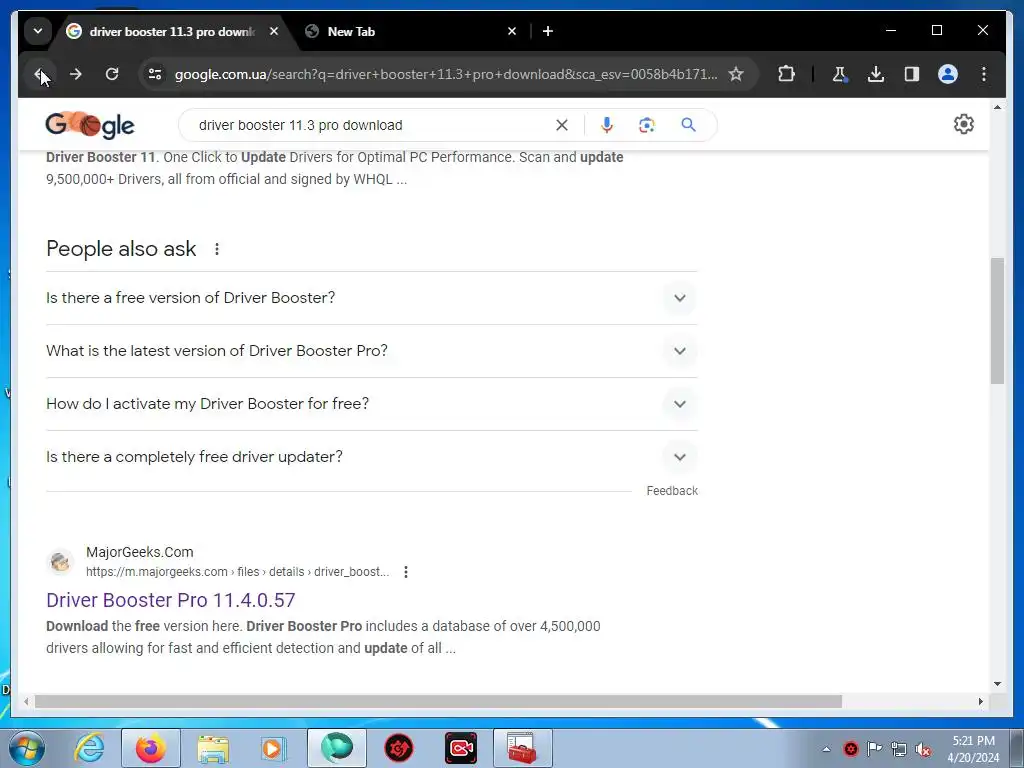Search by image with Google Lens
Image resolution: width=1024 pixels, height=768 pixels.
(x=647, y=125)
